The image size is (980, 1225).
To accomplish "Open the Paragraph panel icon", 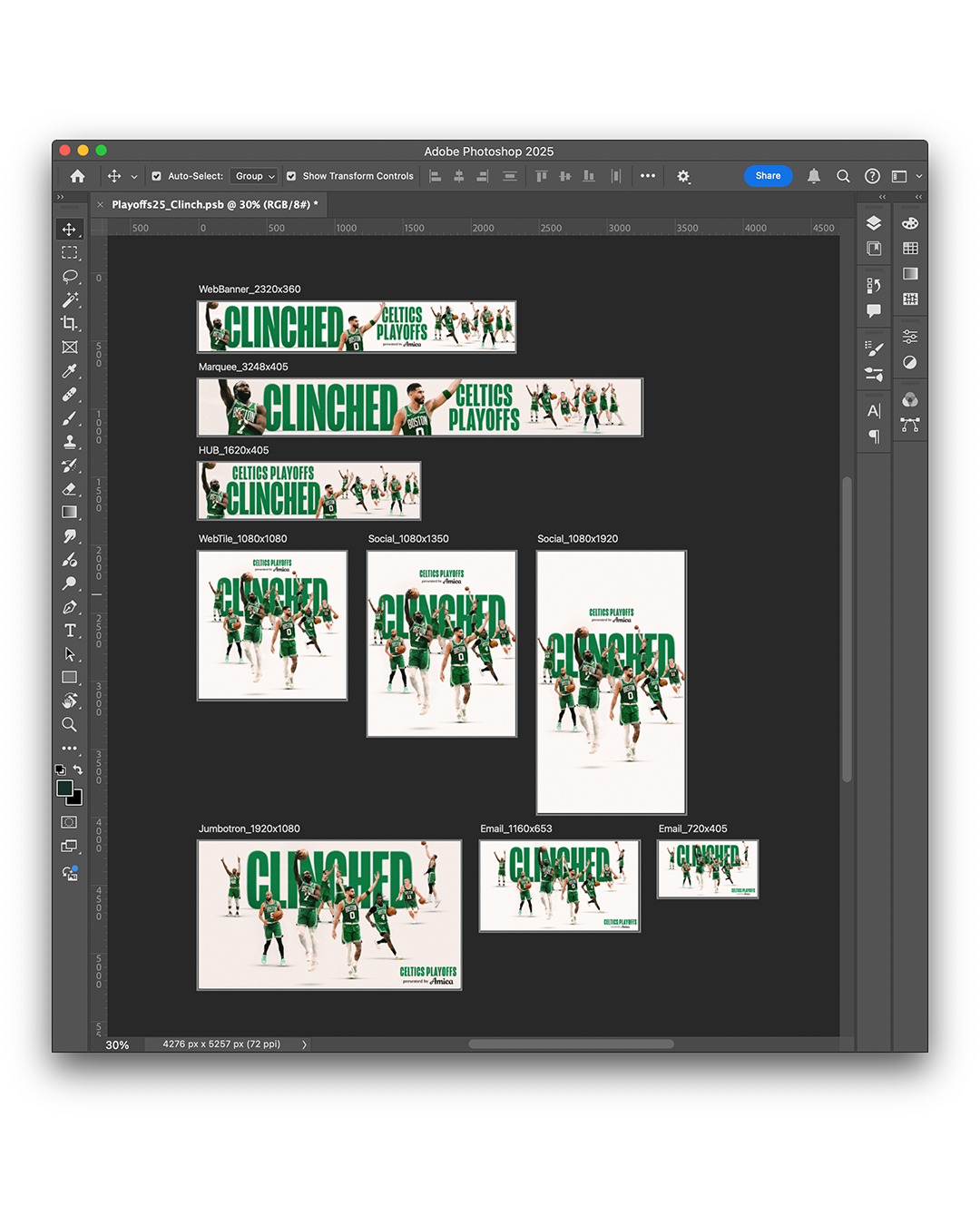I will pyautogui.click(x=874, y=436).
